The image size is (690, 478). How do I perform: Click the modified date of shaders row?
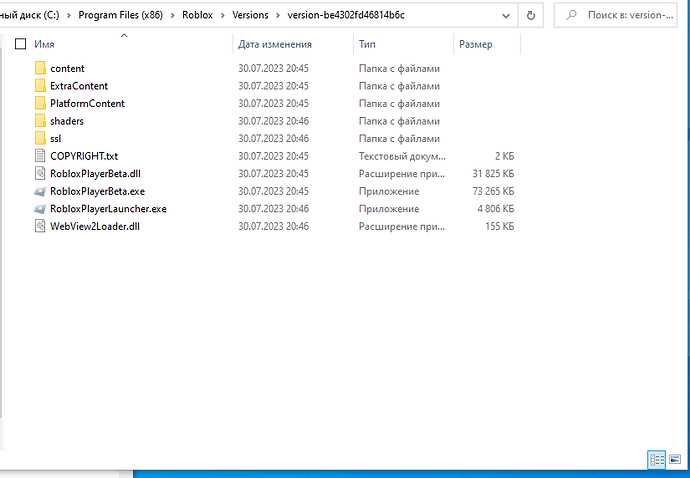click(x=274, y=121)
